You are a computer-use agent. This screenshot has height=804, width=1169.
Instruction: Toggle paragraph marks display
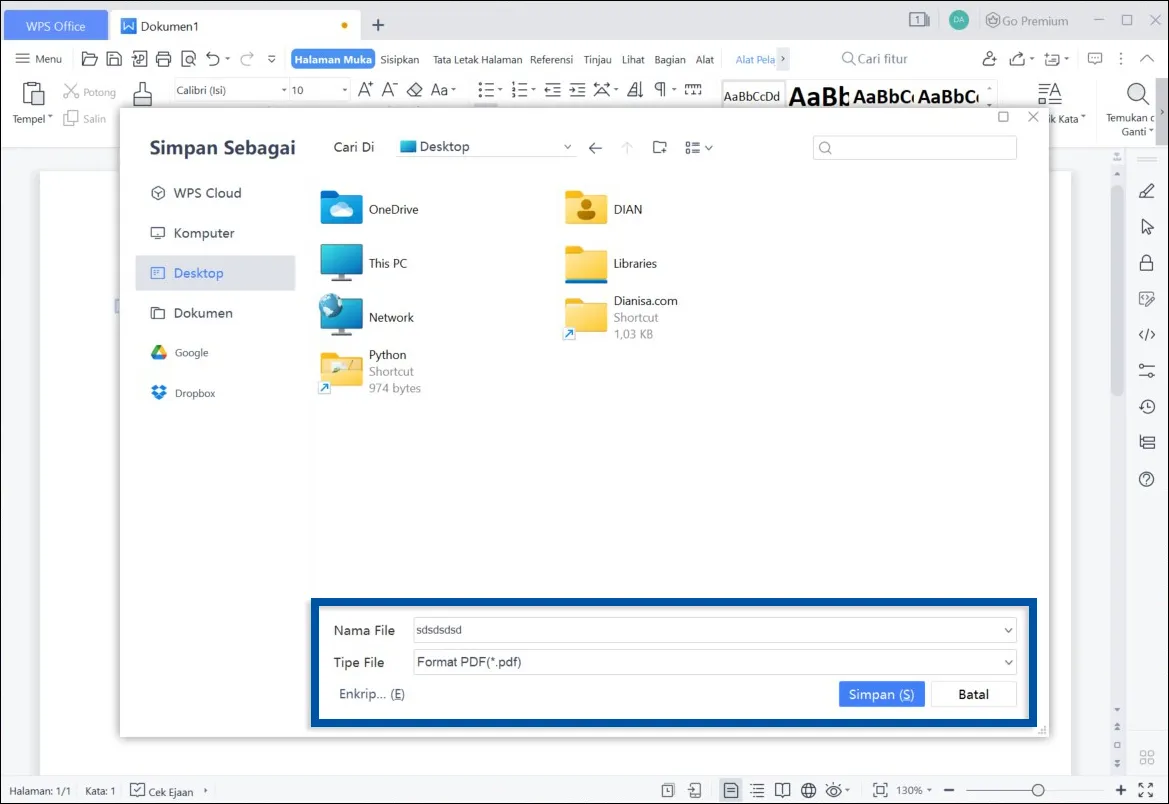click(660, 90)
